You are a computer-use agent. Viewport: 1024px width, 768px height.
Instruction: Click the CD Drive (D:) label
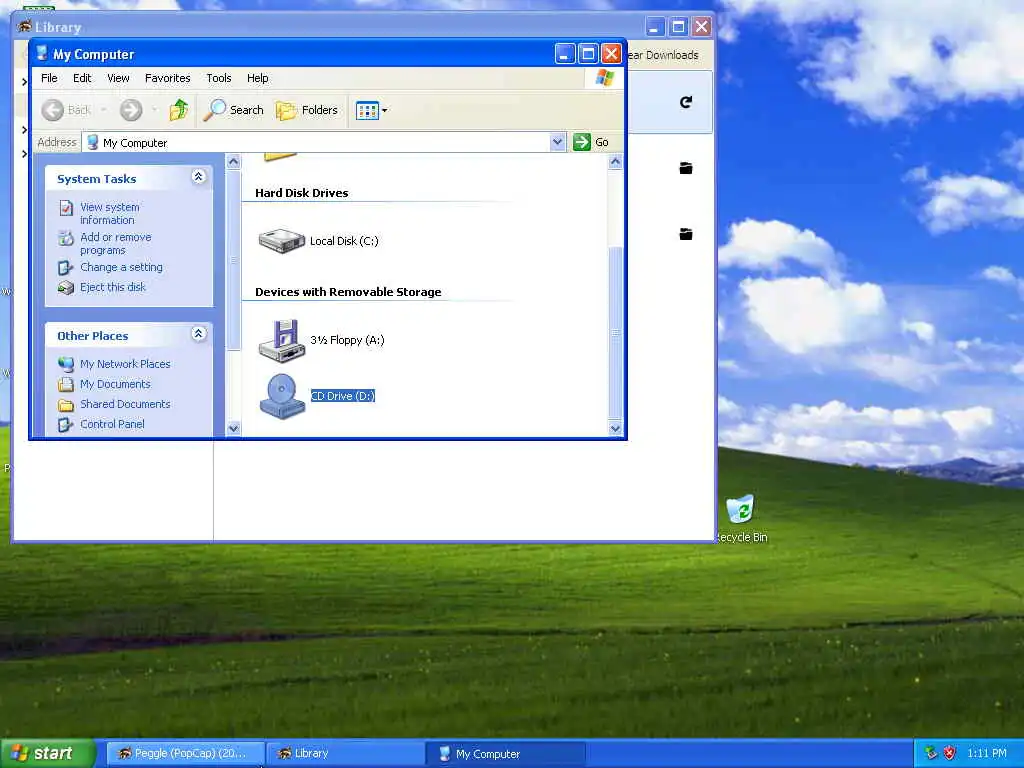[x=343, y=396]
